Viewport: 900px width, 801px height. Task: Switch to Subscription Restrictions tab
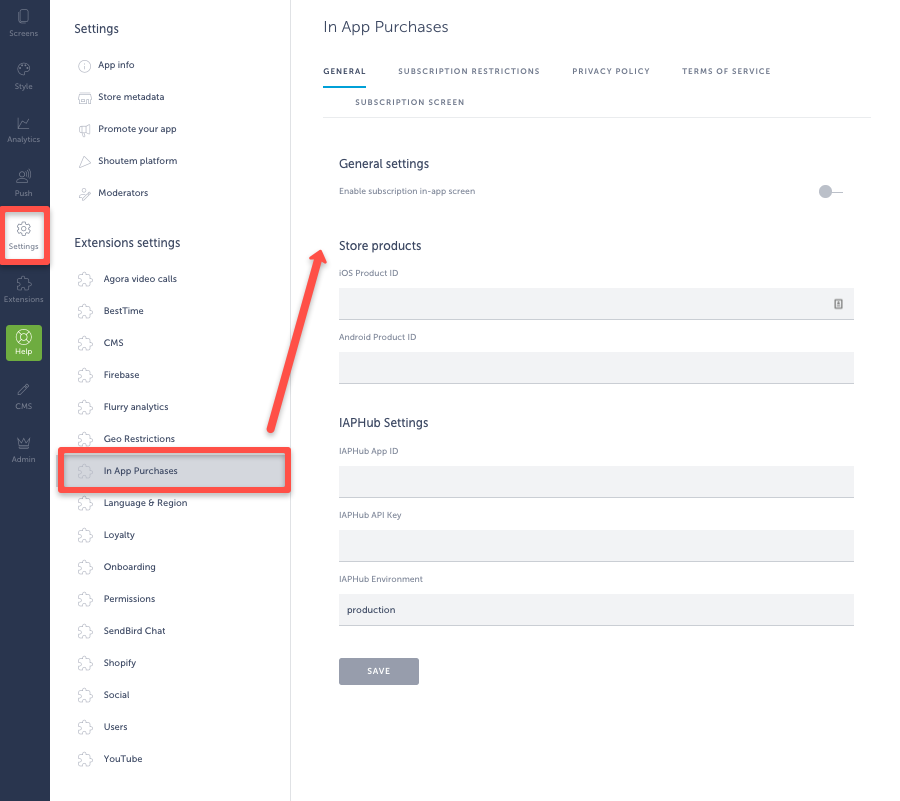coord(468,71)
